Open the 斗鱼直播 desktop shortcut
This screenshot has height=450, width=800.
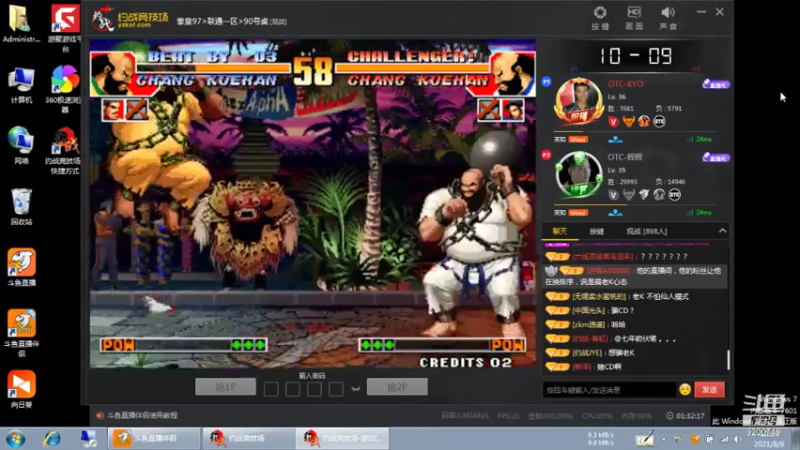[21, 267]
